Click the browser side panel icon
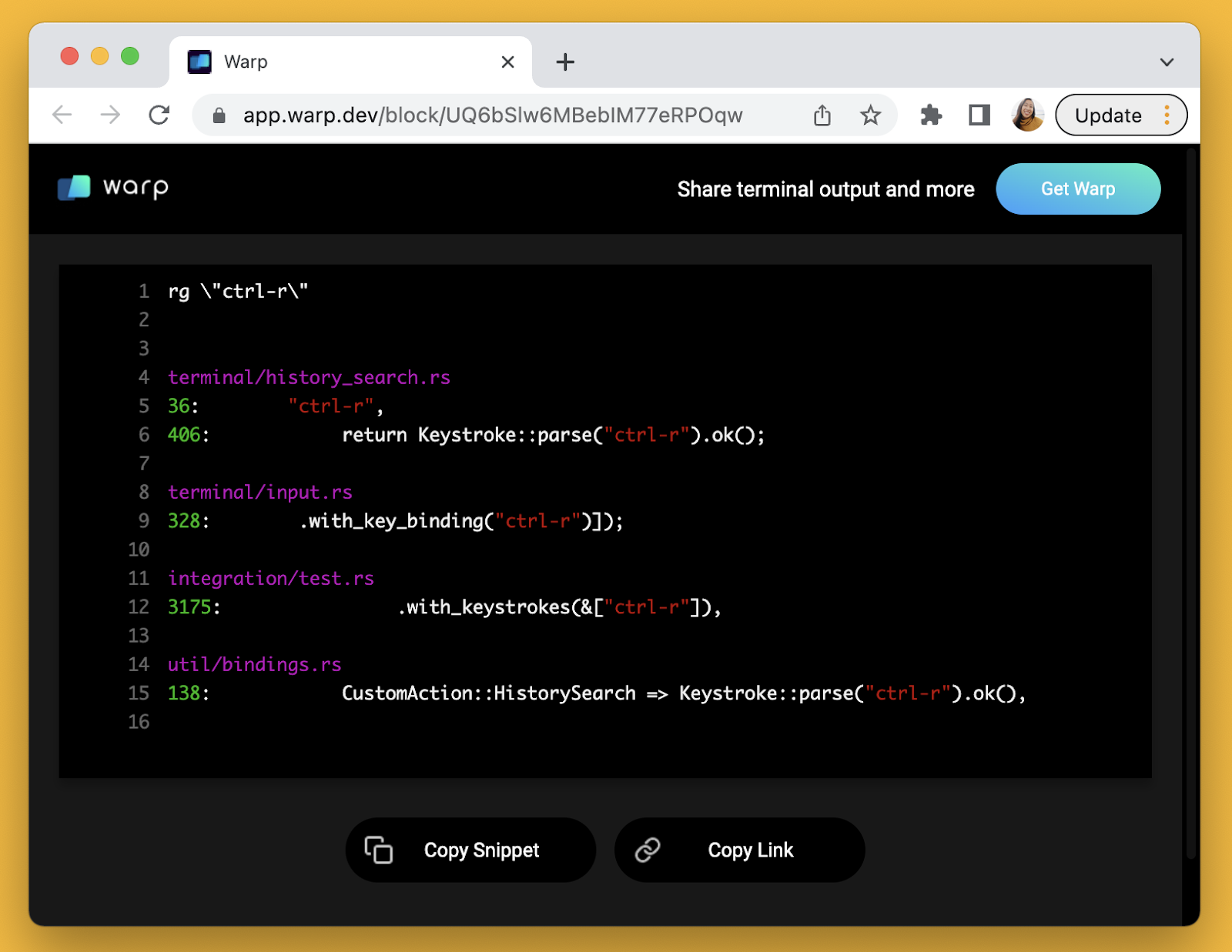The height and width of the screenshot is (952, 1232). pyautogui.click(x=978, y=115)
